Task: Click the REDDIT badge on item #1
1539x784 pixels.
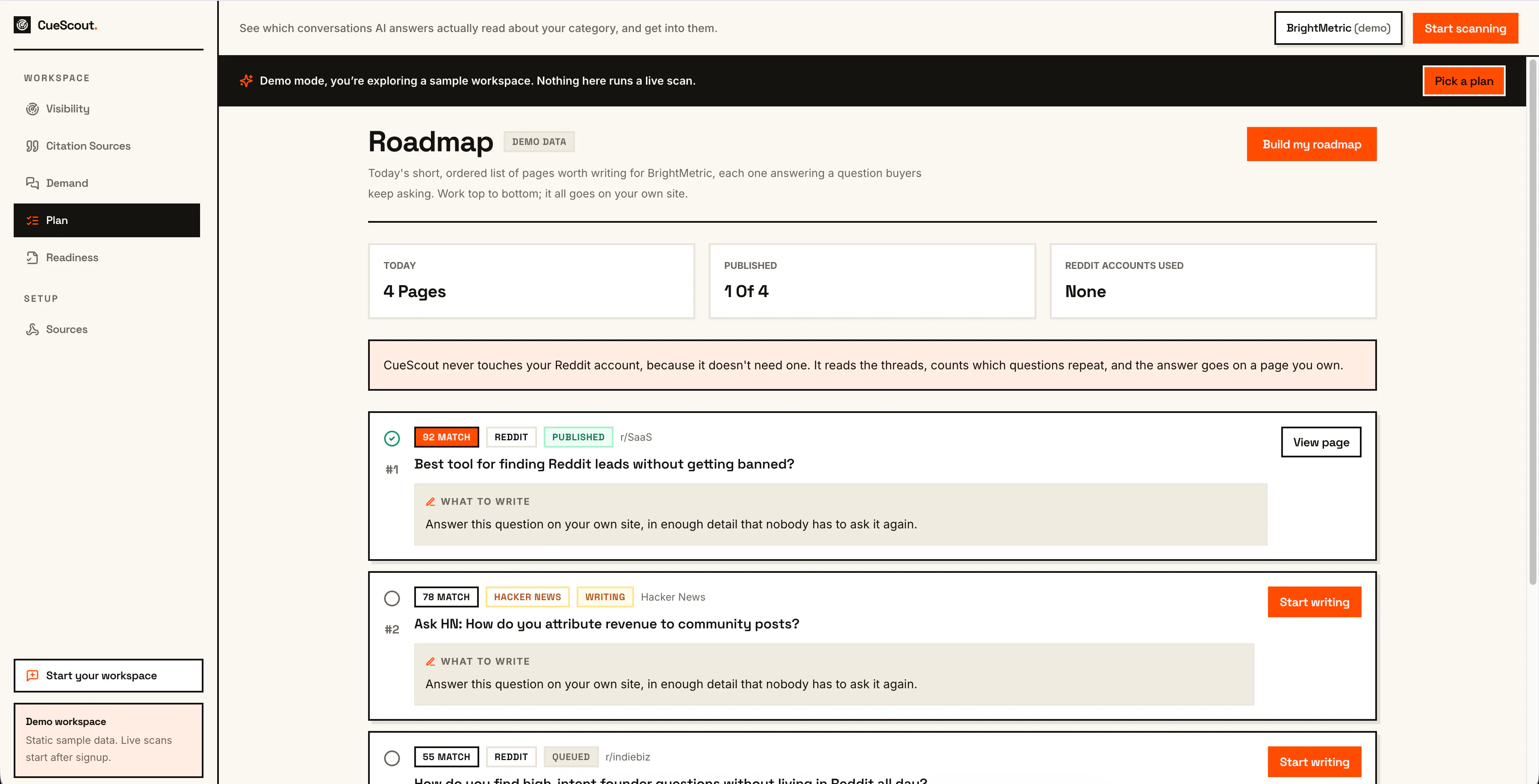Action: 511,437
